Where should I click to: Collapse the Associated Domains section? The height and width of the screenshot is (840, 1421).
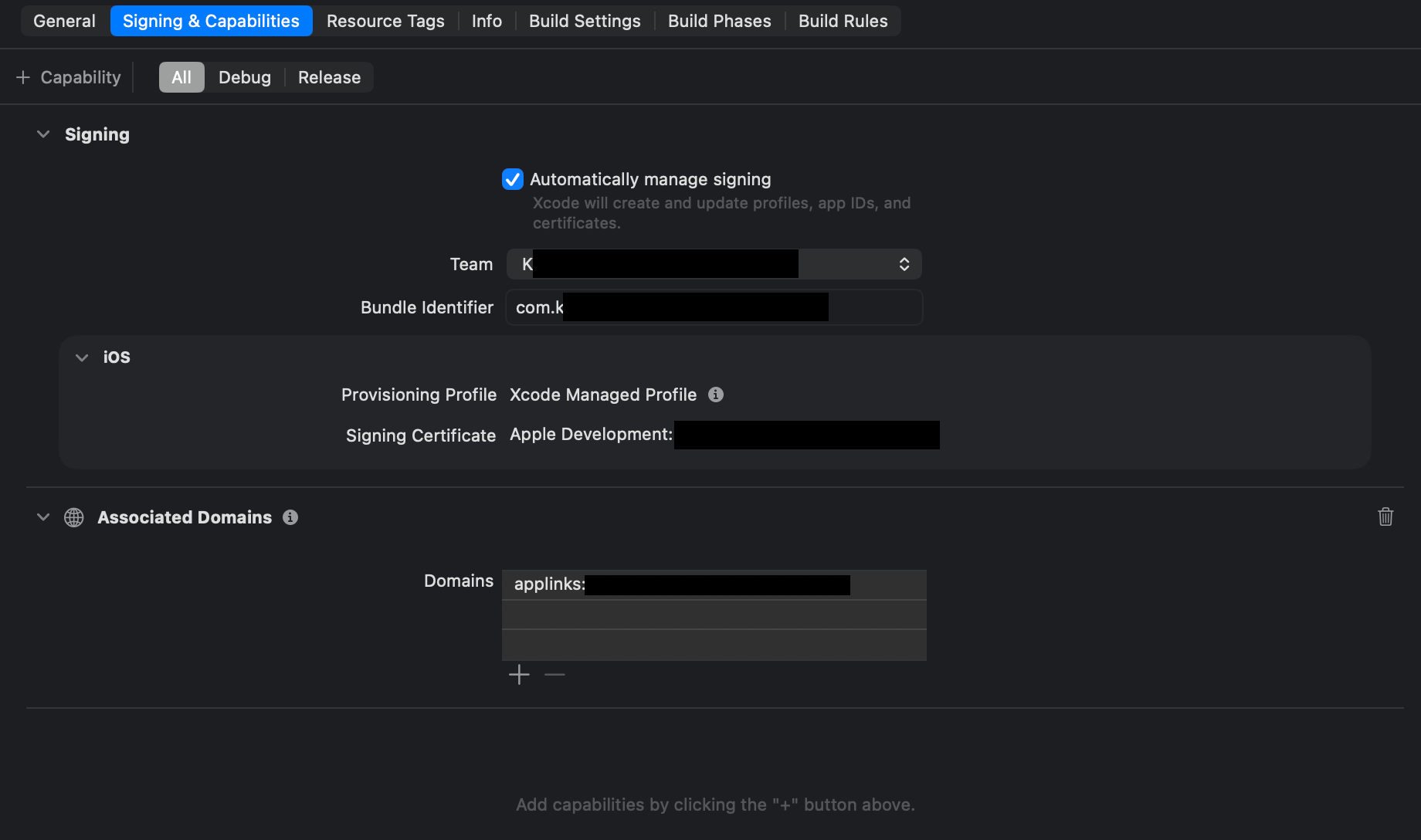[43, 517]
